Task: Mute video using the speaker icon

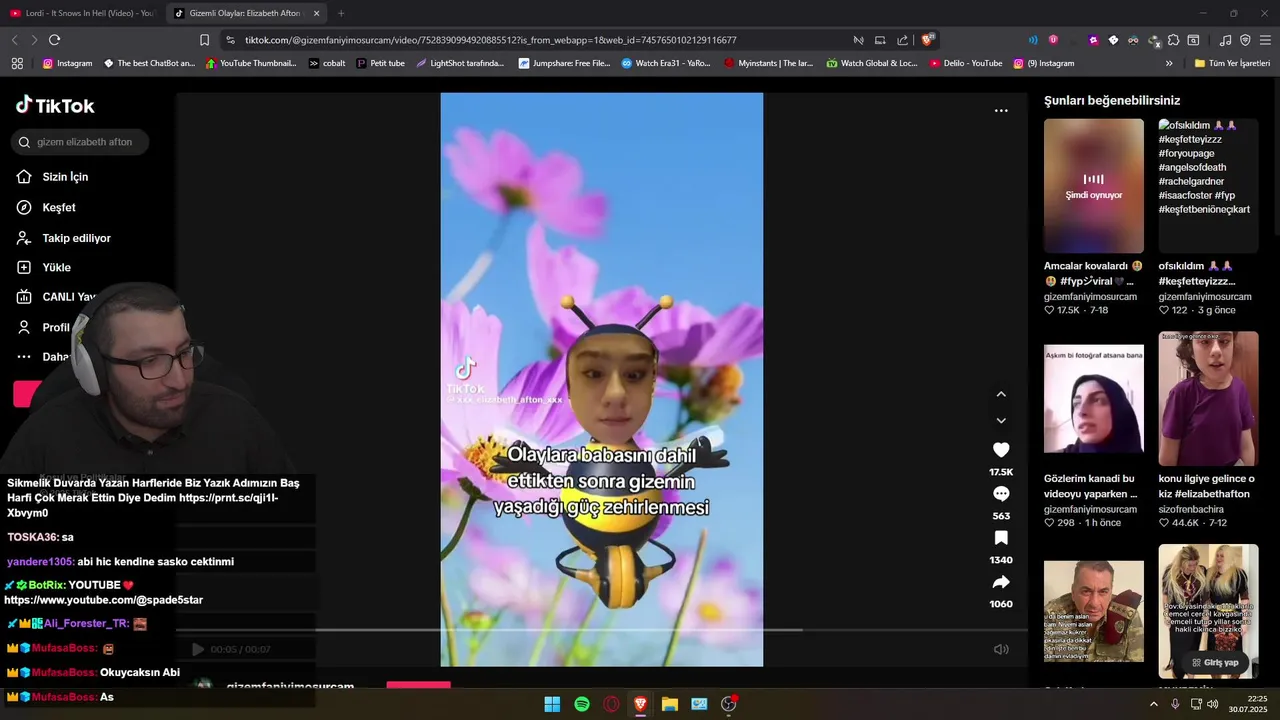Action: click(1001, 649)
